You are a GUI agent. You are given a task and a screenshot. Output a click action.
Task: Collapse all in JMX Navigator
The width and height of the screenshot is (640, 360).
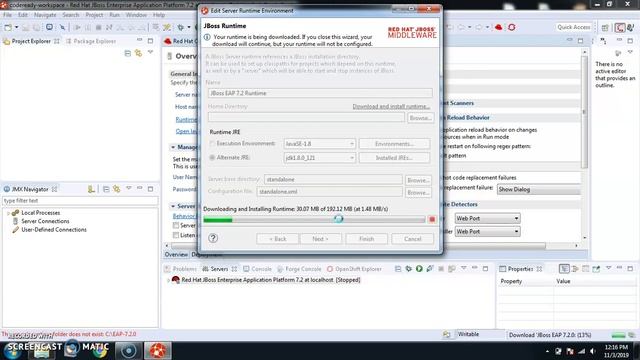pyautogui.click(x=106, y=189)
